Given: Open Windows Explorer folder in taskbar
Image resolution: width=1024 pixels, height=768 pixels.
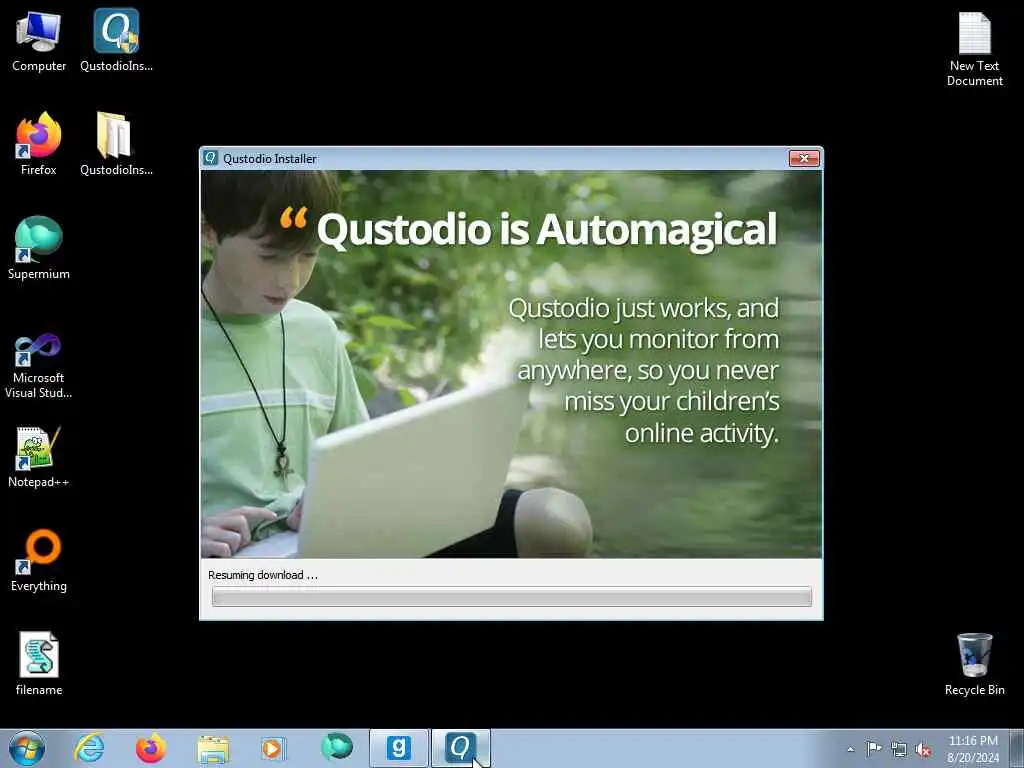Looking at the screenshot, I should pos(213,748).
